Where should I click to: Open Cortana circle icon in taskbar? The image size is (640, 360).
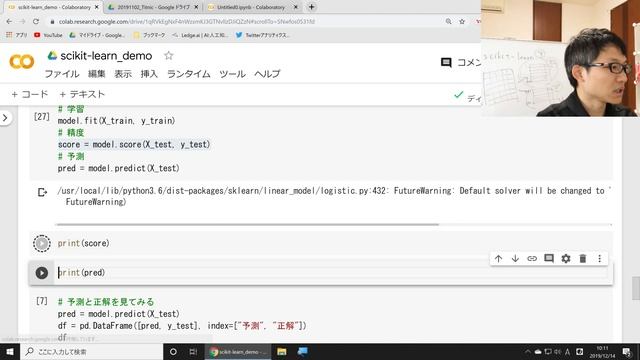coord(173,351)
